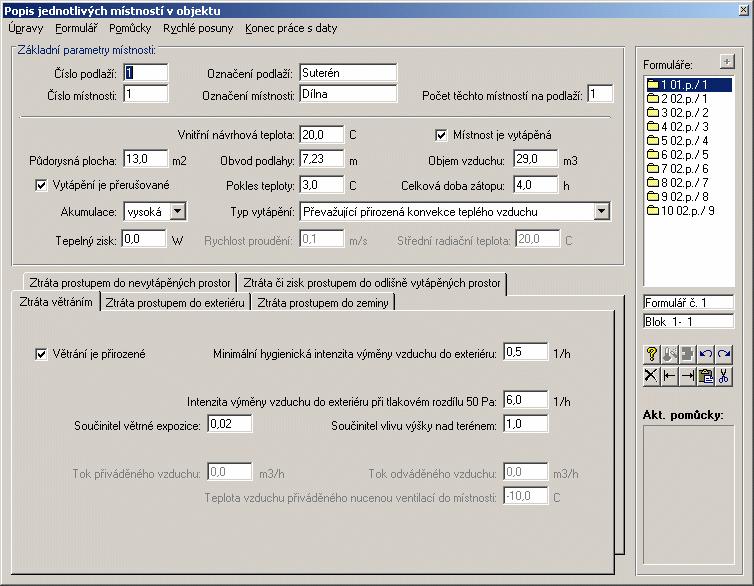Click the Celková doba zátopu field

(x=536, y=185)
